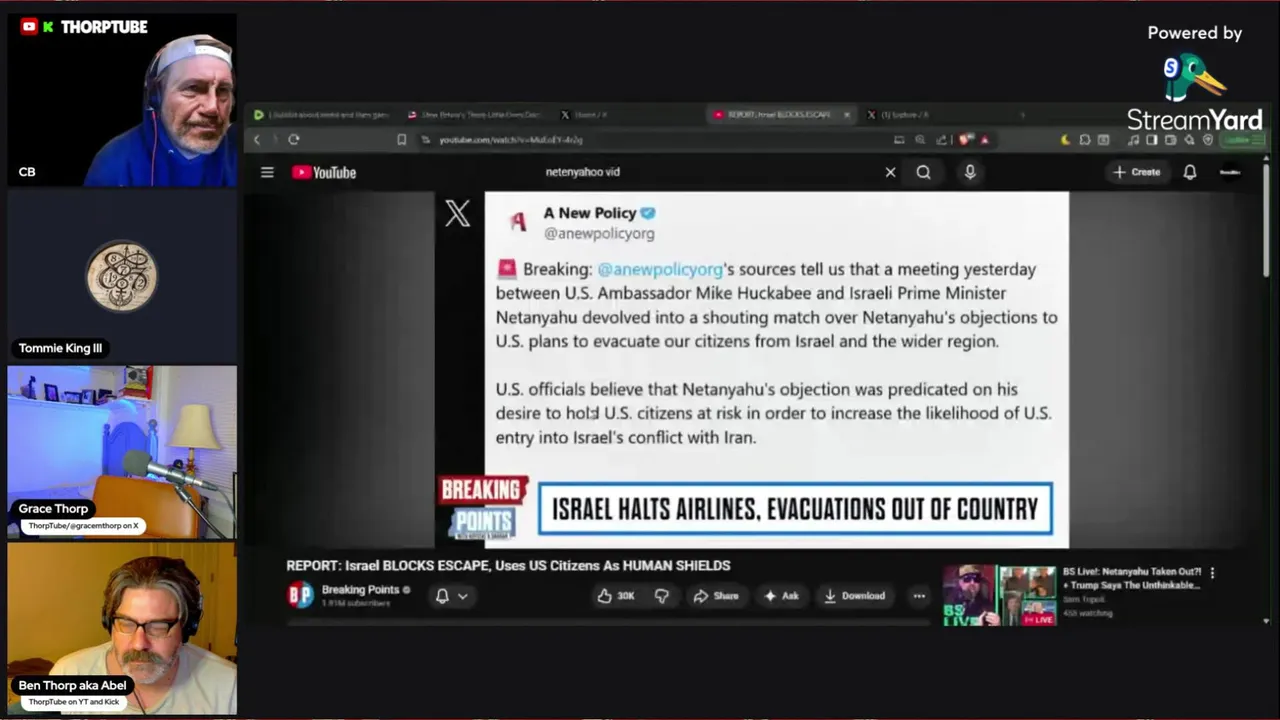
Task: Open the Breaking Points channel avatar
Action: 300,595
